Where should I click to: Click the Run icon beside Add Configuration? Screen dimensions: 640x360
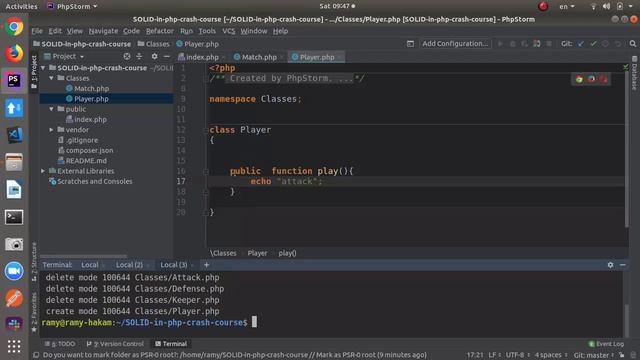(500, 44)
